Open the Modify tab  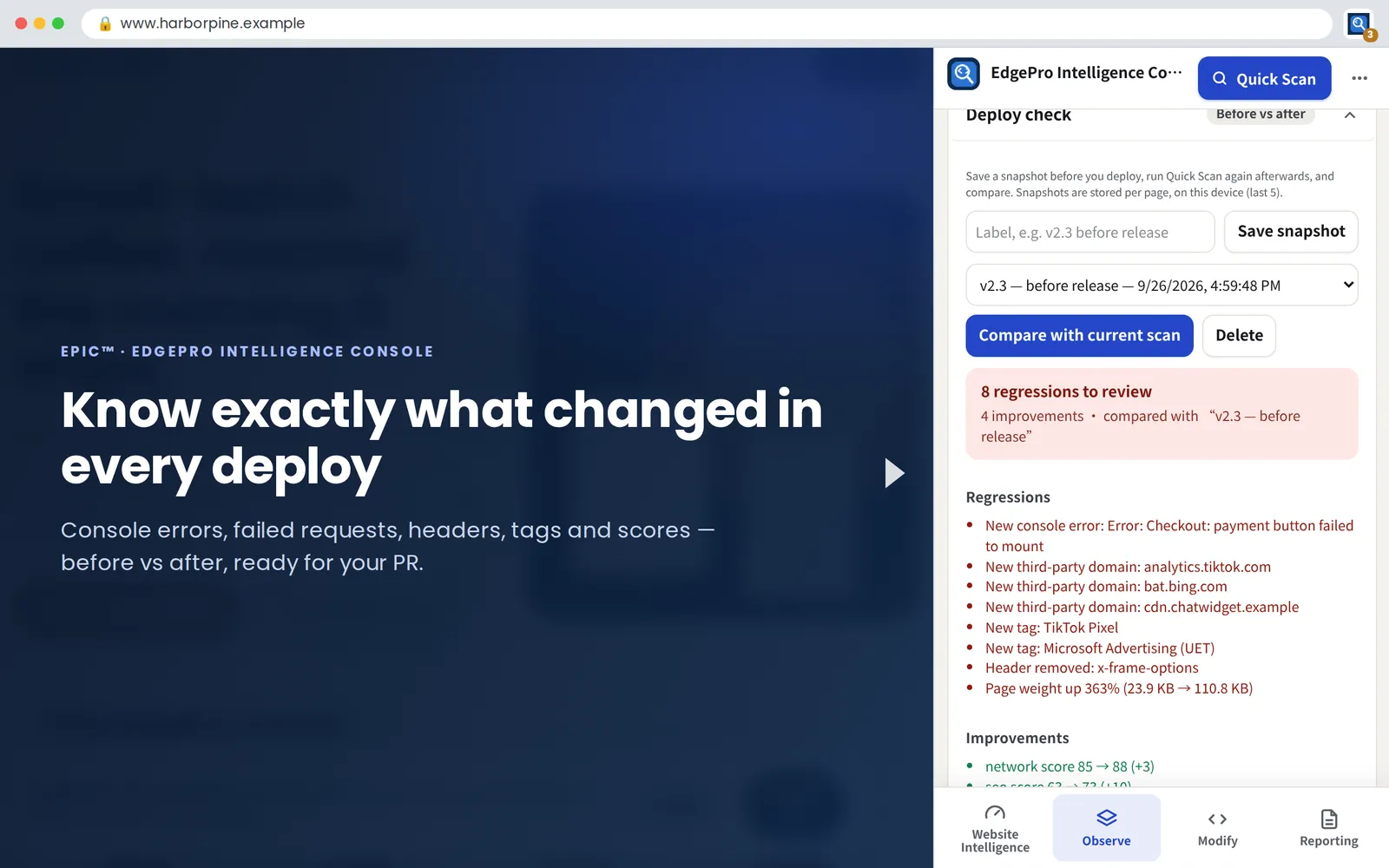(1217, 828)
